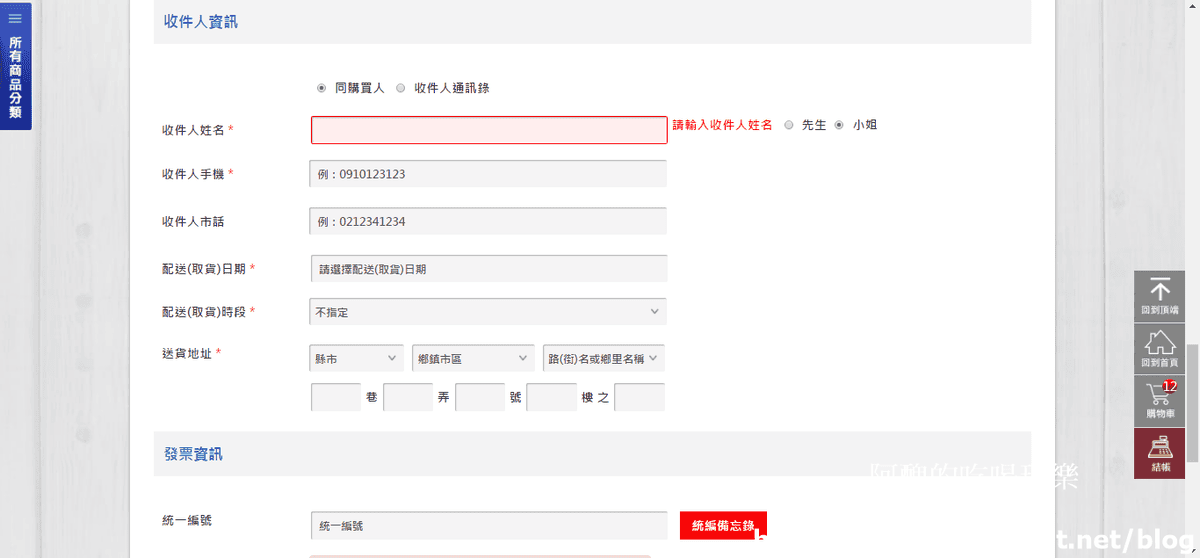Select the 同購買人 radio option

321,88
